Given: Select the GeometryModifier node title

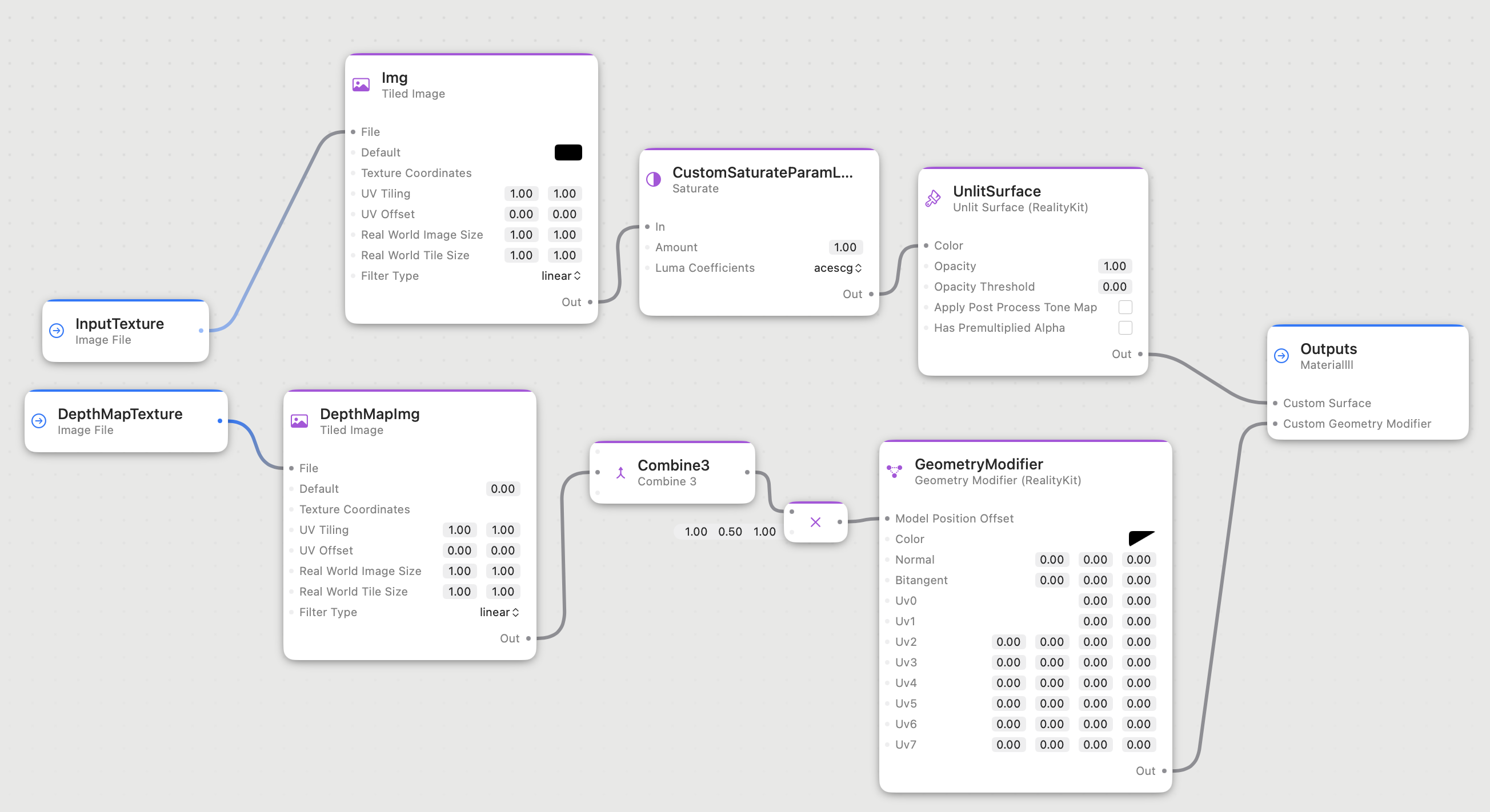Looking at the screenshot, I should [x=979, y=464].
